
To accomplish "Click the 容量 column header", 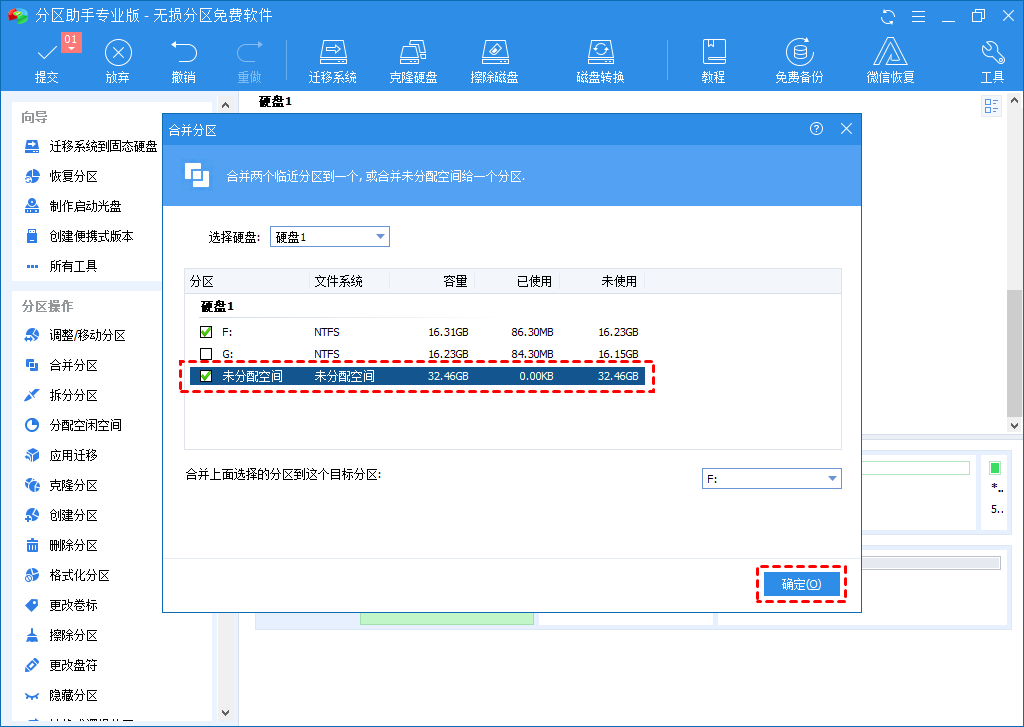I will 455,282.
